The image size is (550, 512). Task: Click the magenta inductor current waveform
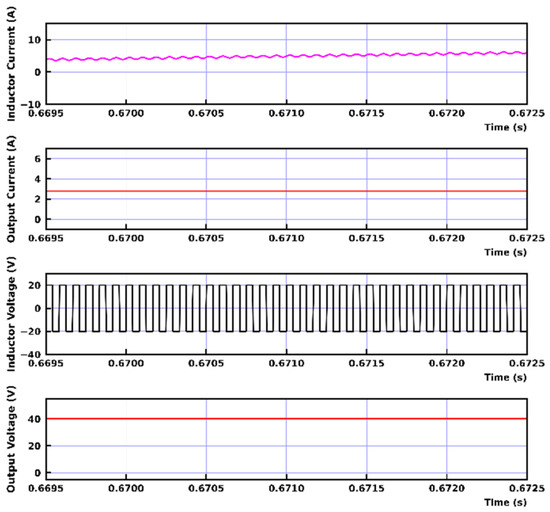286,56
